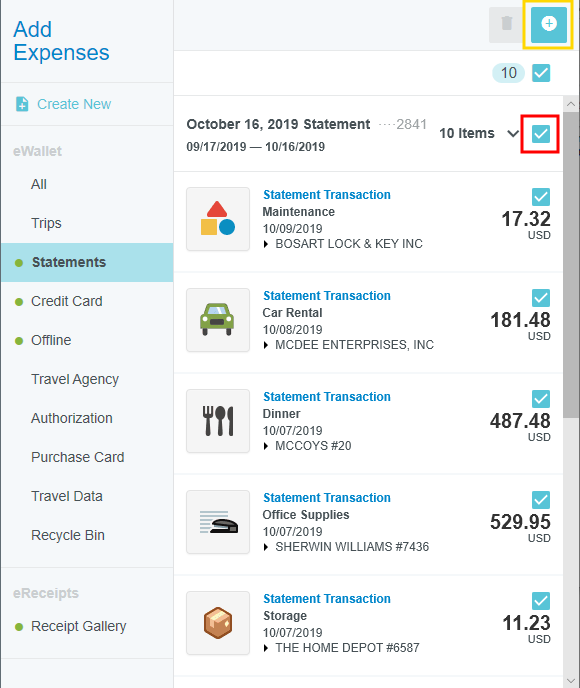Image resolution: width=580 pixels, height=688 pixels.
Task: Toggle the select-all checkbox beside count 10
Action: 541,73
